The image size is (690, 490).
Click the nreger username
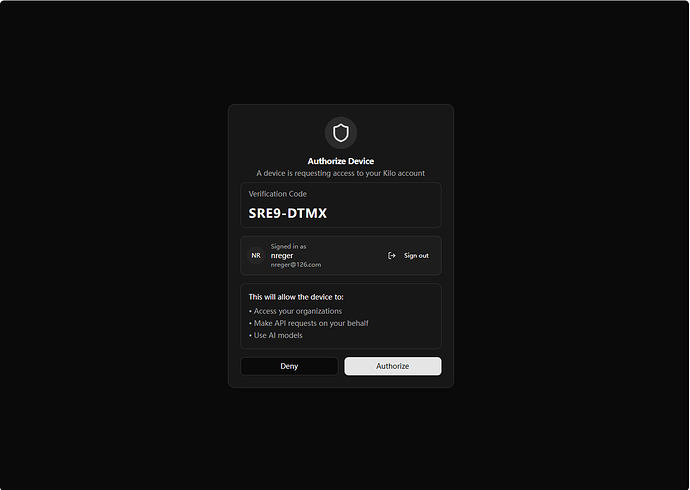(x=282, y=256)
